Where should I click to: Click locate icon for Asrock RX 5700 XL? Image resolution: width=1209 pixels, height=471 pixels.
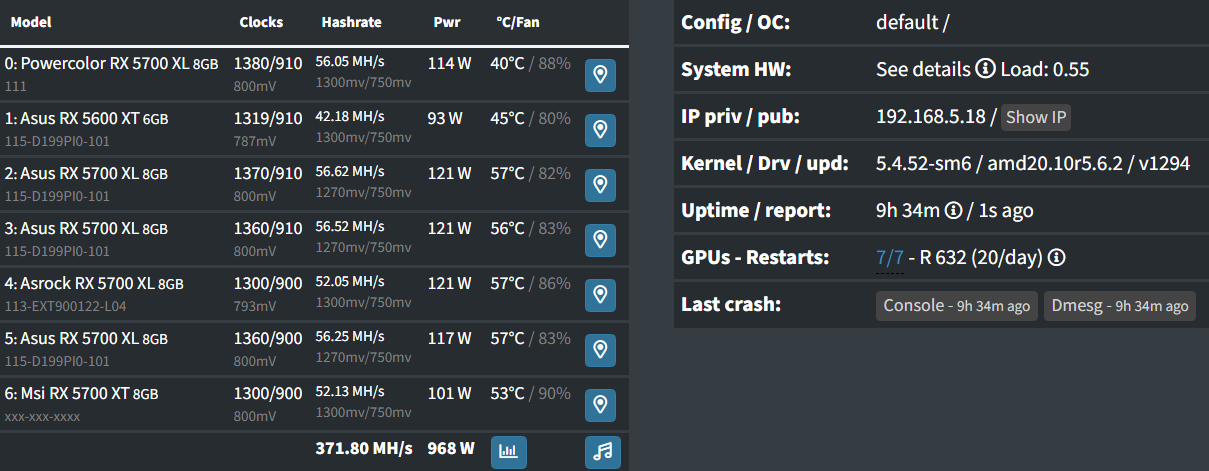pos(599,294)
